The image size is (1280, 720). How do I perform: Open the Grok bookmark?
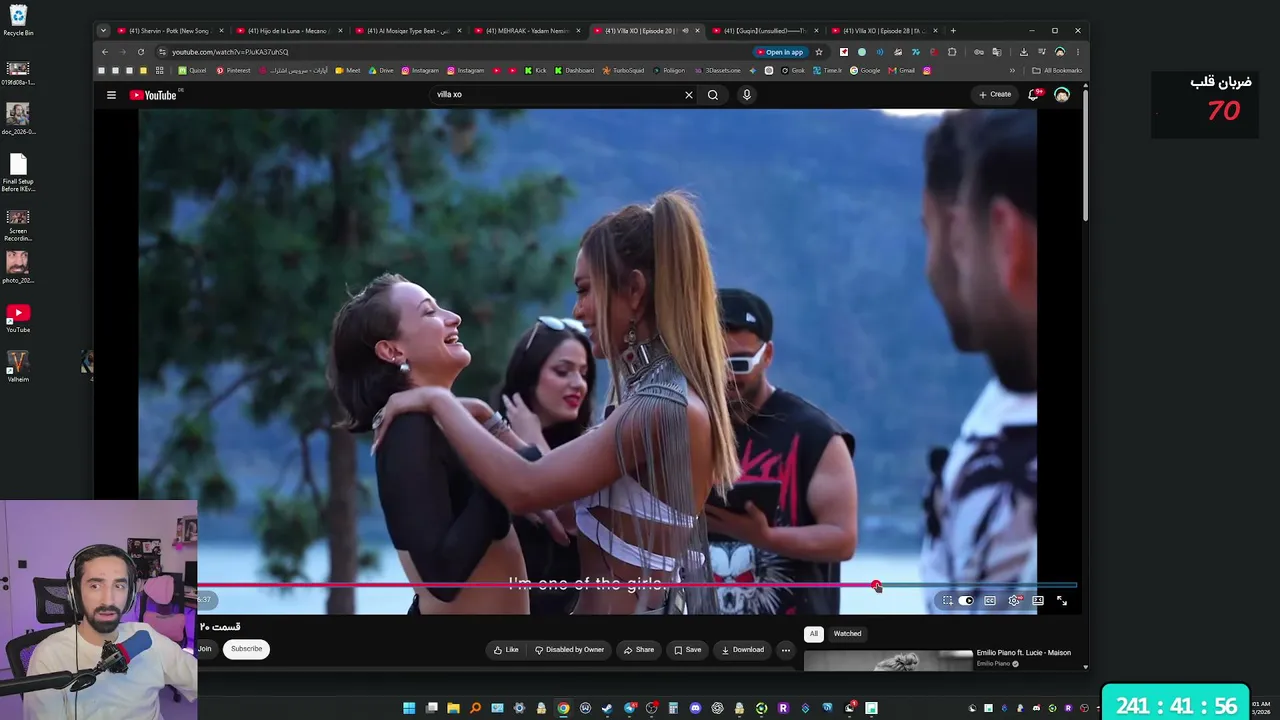(792, 71)
